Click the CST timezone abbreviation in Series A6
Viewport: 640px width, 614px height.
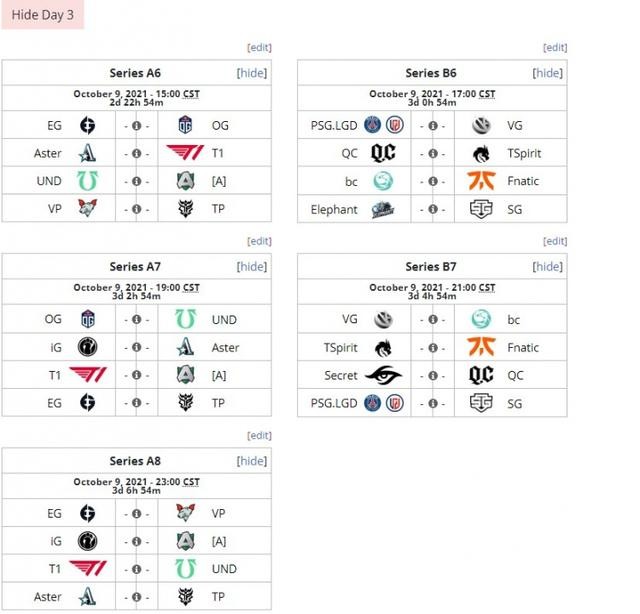point(190,94)
